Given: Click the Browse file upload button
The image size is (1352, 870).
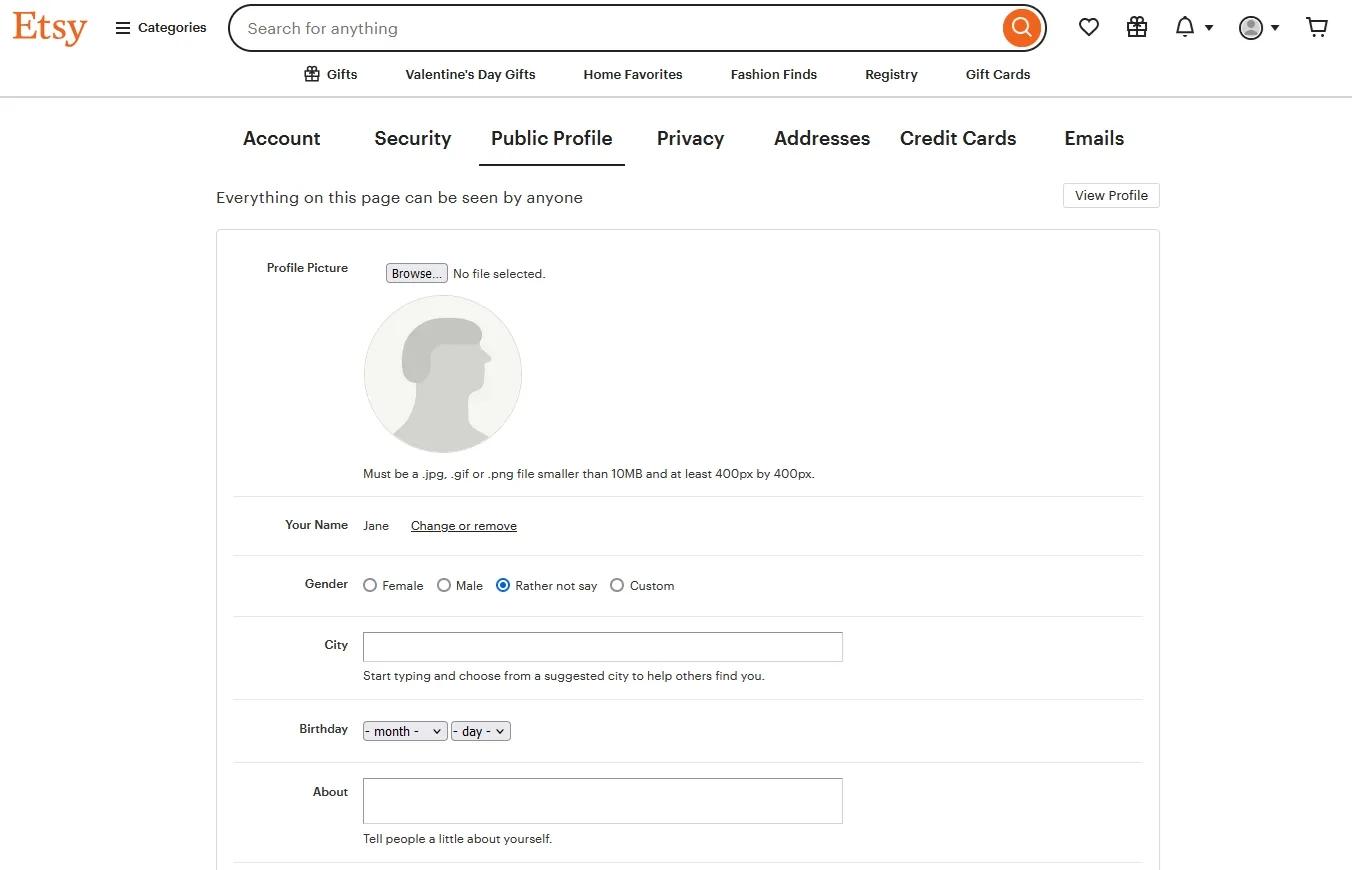Looking at the screenshot, I should pos(416,274).
